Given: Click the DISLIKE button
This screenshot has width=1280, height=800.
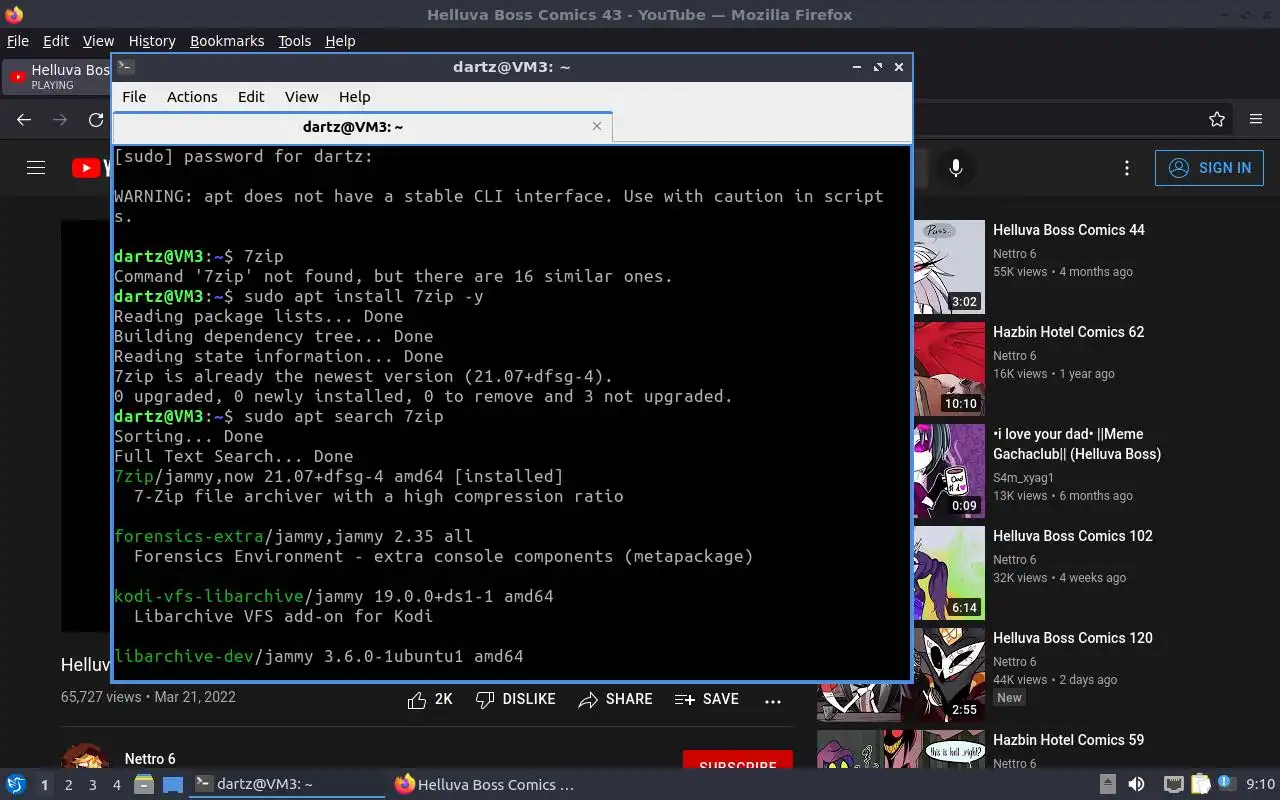Looking at the screenshot, I should (x=515, y=700).
